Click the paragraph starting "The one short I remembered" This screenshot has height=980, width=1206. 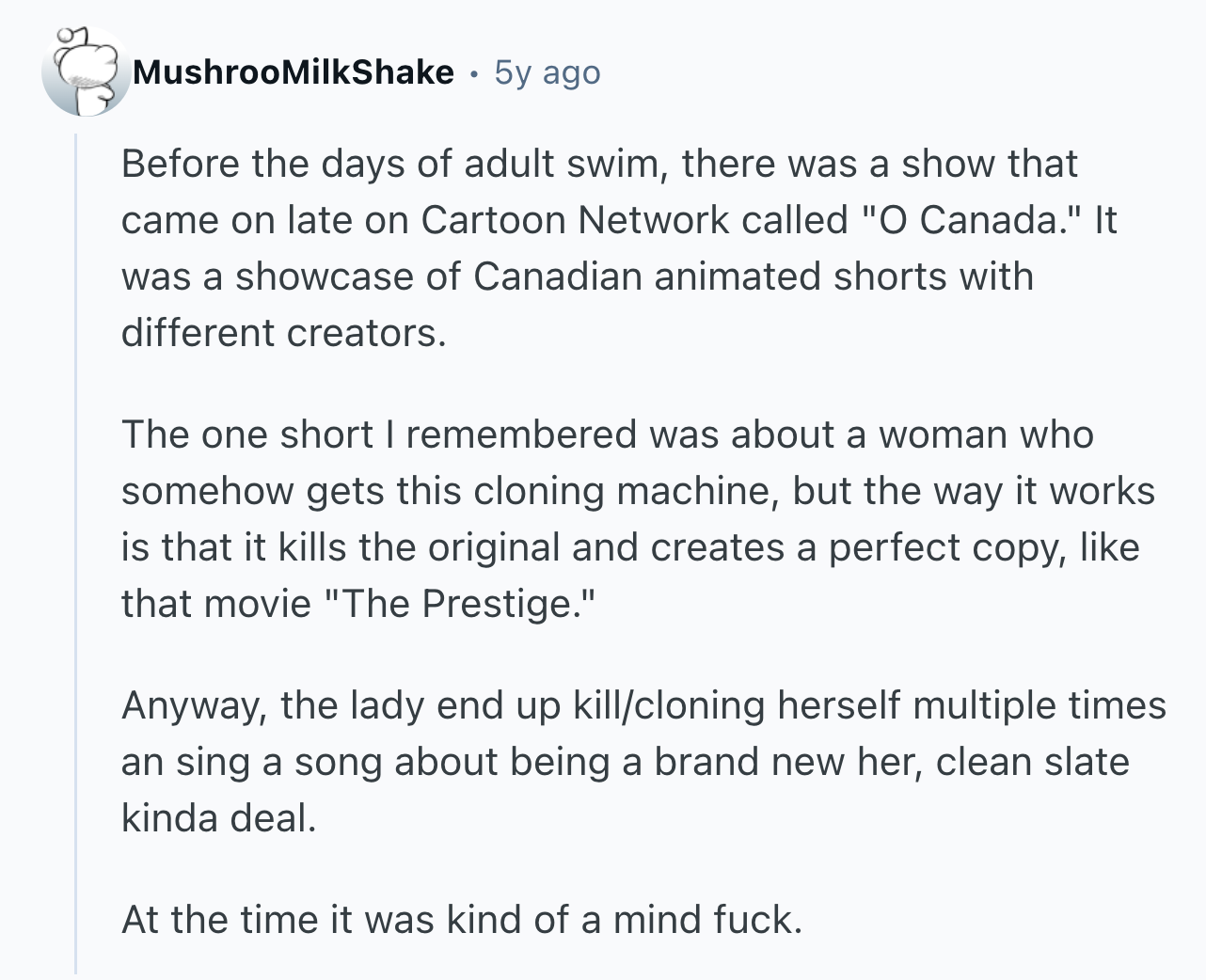pyautogui.click(x=638, y=519)
